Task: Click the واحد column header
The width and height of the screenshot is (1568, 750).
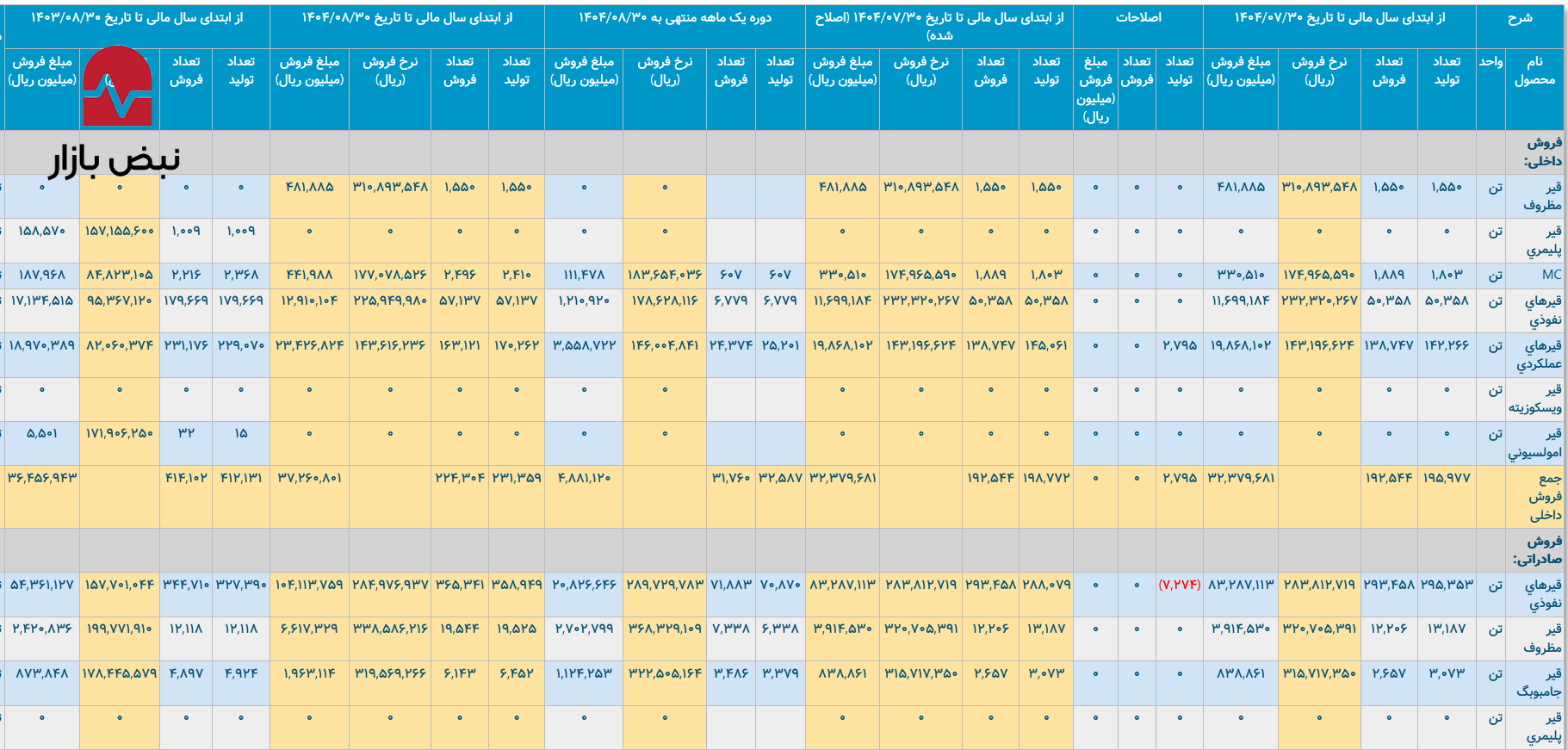Action: [1491, 62]
